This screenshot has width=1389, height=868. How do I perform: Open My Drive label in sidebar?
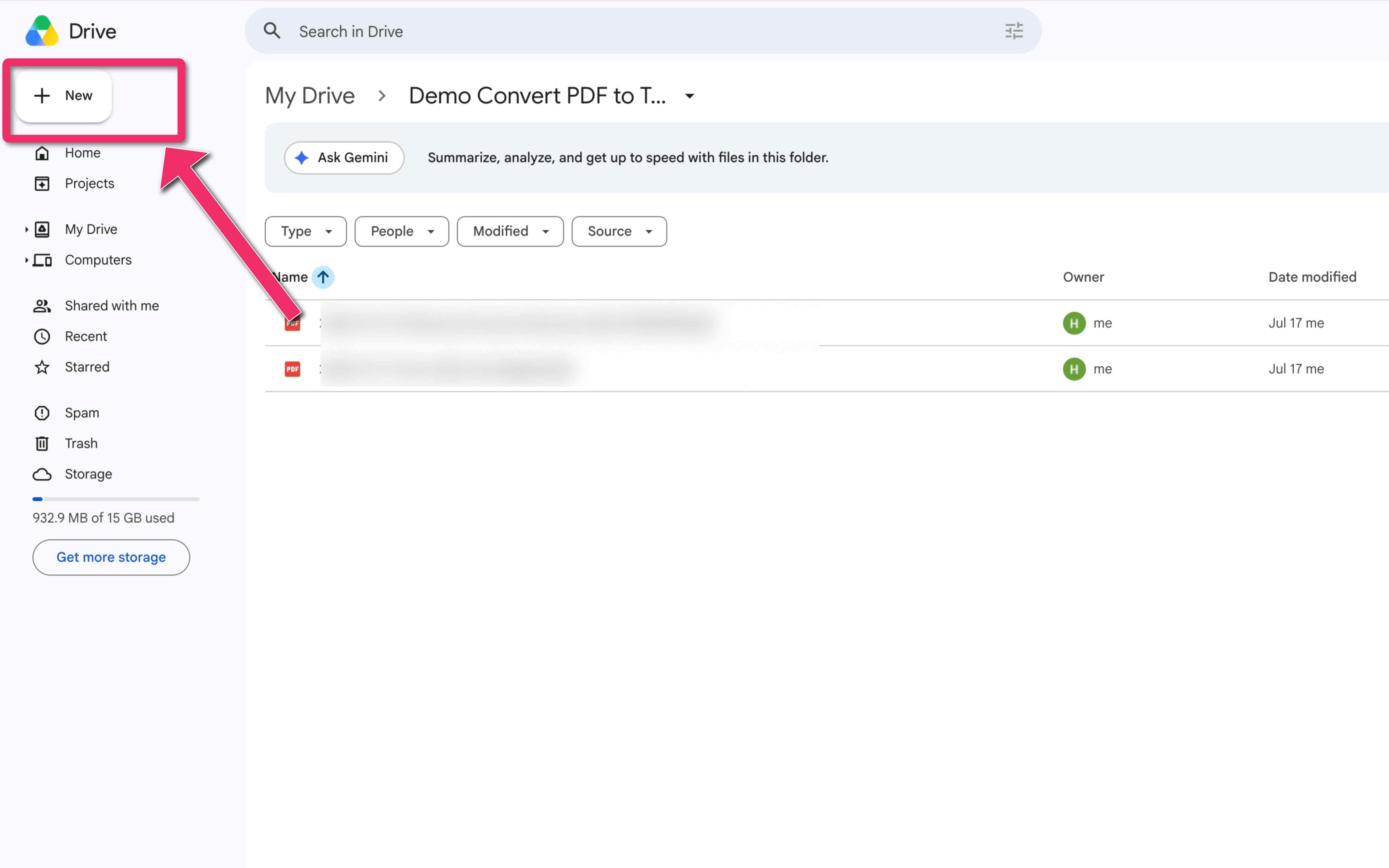pos(91,230)
